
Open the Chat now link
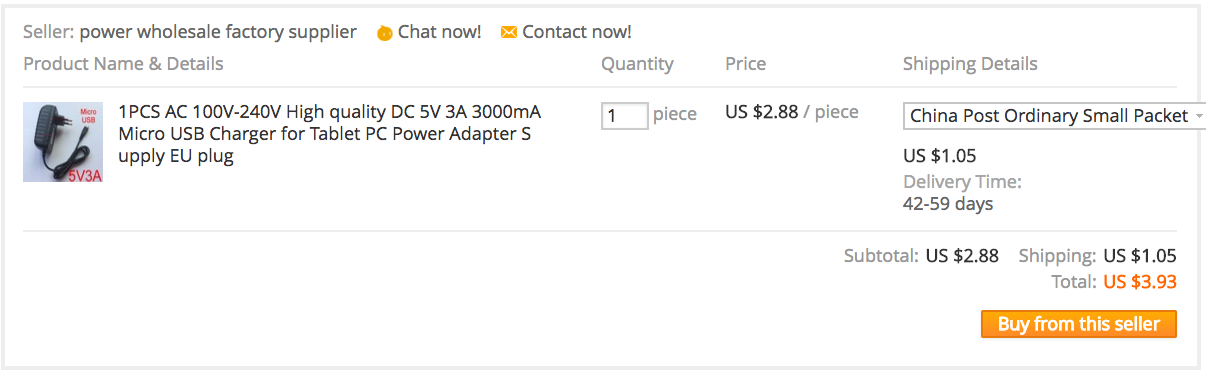point(439,32)
